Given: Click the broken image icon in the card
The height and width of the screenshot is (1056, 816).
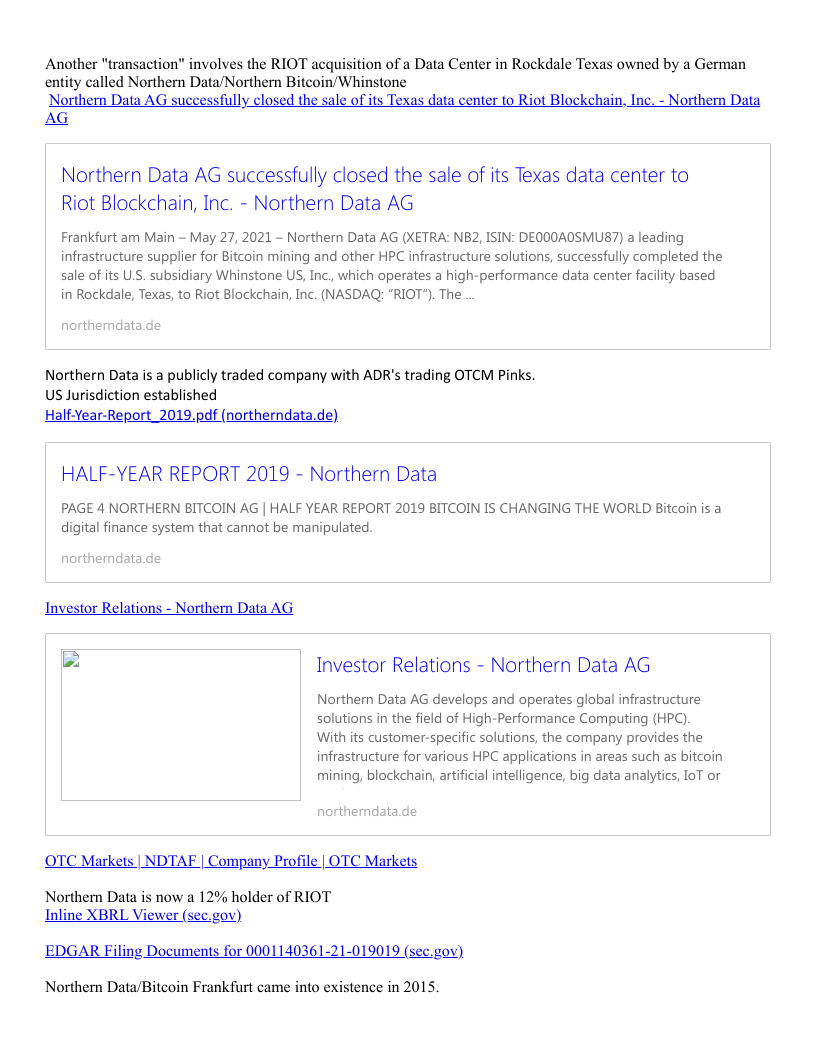Looking at the screenshot, I should click(70, 659).
